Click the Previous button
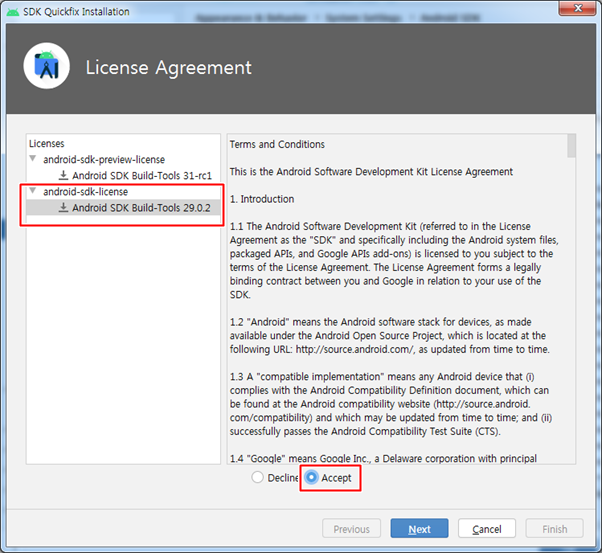Screen dimensions: 602x553 tap(351, 528)
